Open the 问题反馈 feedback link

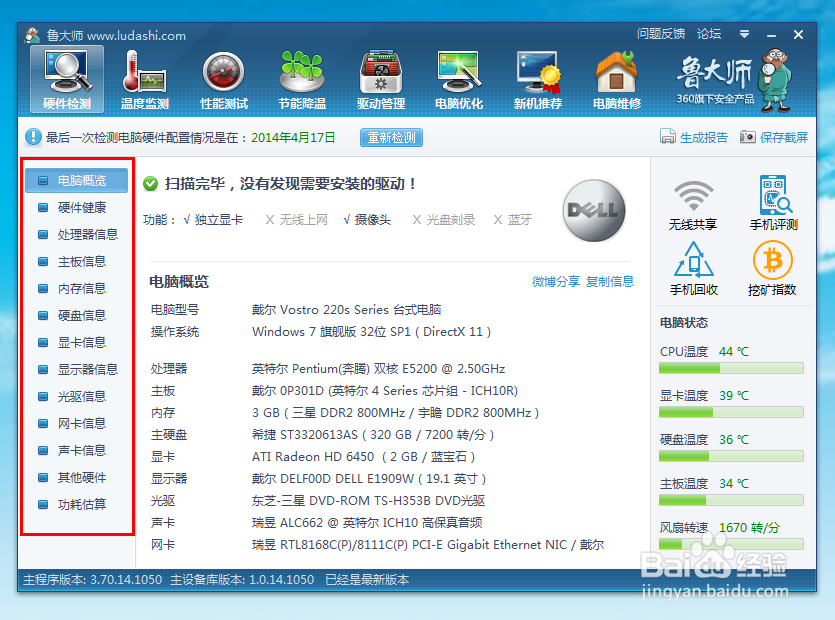coord(661,34)
